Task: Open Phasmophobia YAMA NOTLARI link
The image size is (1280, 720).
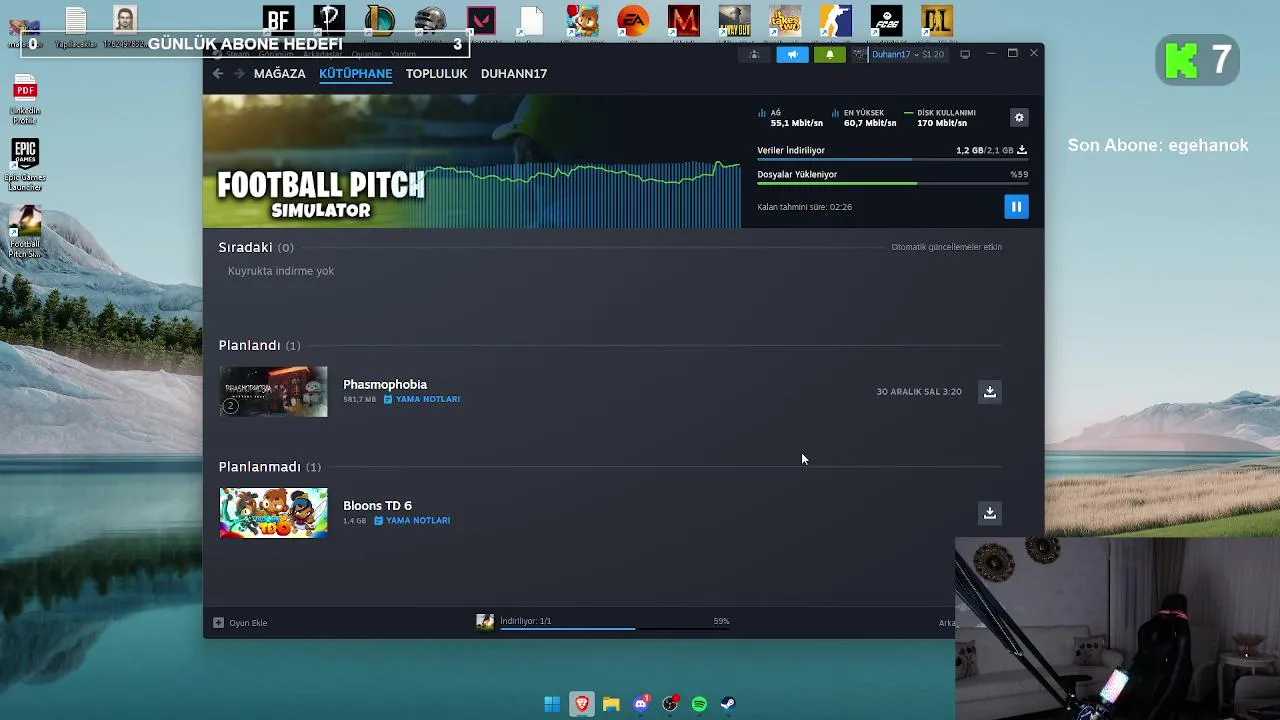Action: [x=422, y=399]
